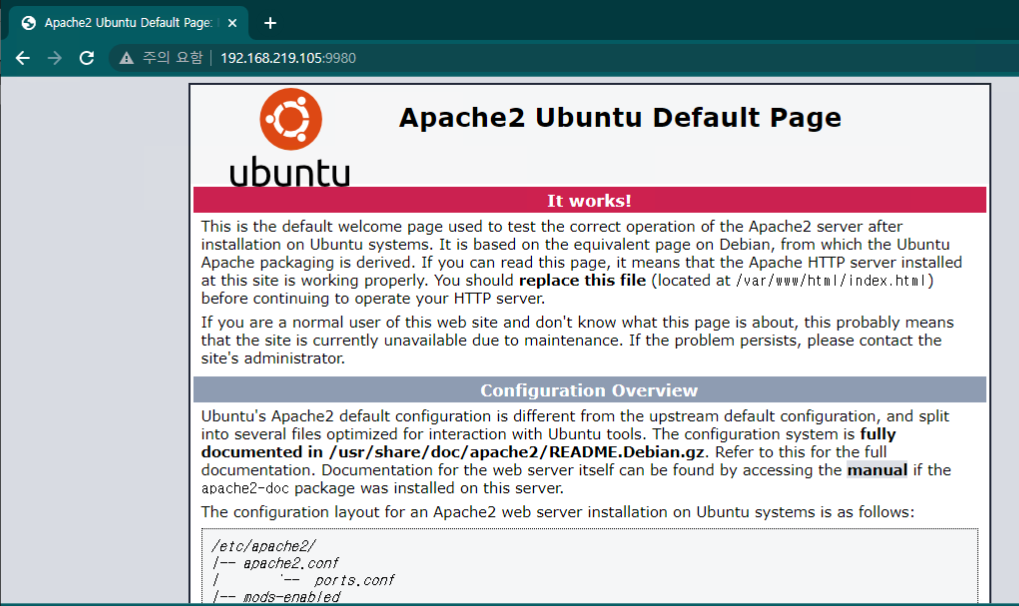1019x606 pixels.
Task: Open the manual link
Action: tap(877, 470)
